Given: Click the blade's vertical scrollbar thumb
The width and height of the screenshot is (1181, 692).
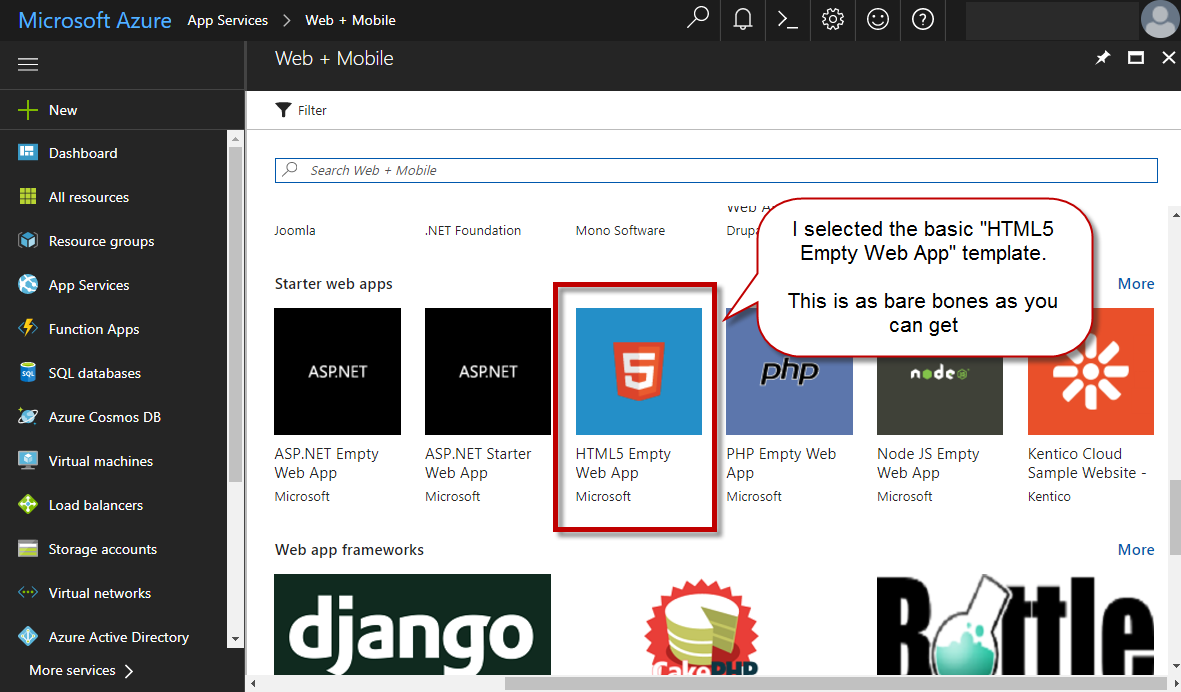Looking at the screenshot, I should [1175, 517].
